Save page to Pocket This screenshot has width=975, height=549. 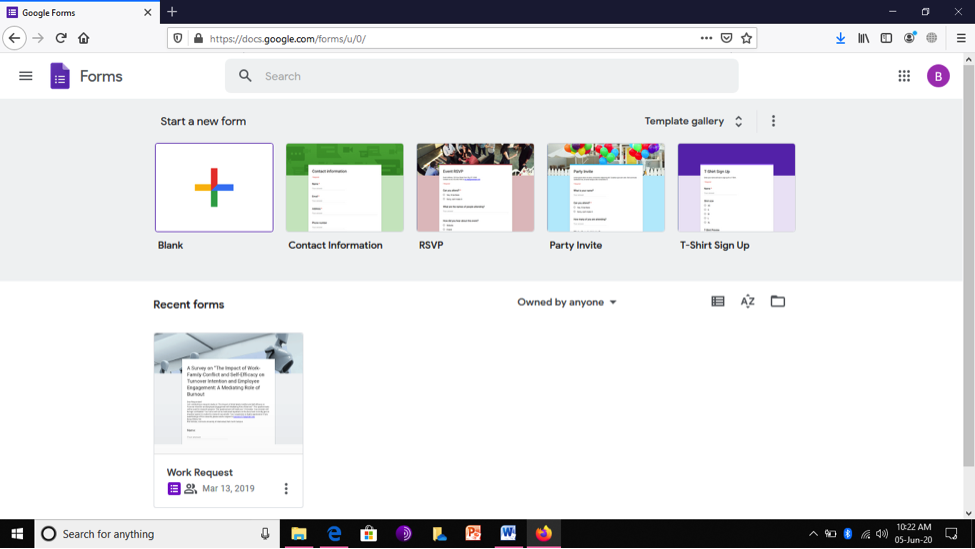point(726,38)
